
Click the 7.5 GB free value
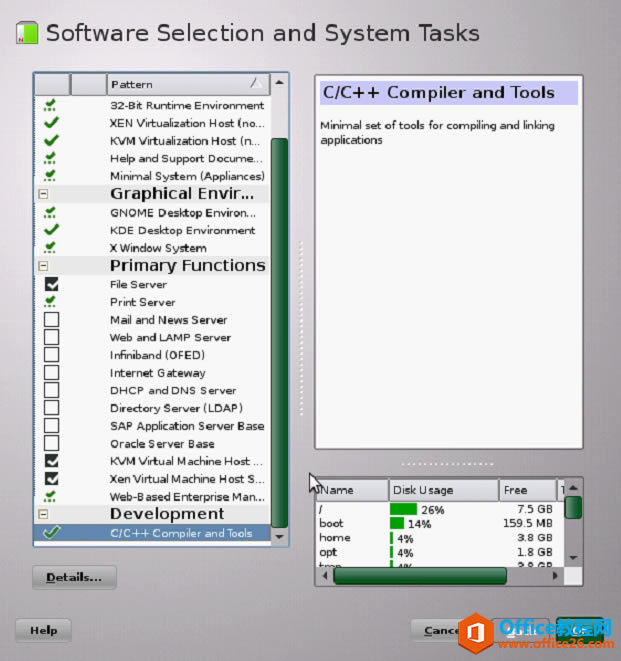(x=535, y=509)
